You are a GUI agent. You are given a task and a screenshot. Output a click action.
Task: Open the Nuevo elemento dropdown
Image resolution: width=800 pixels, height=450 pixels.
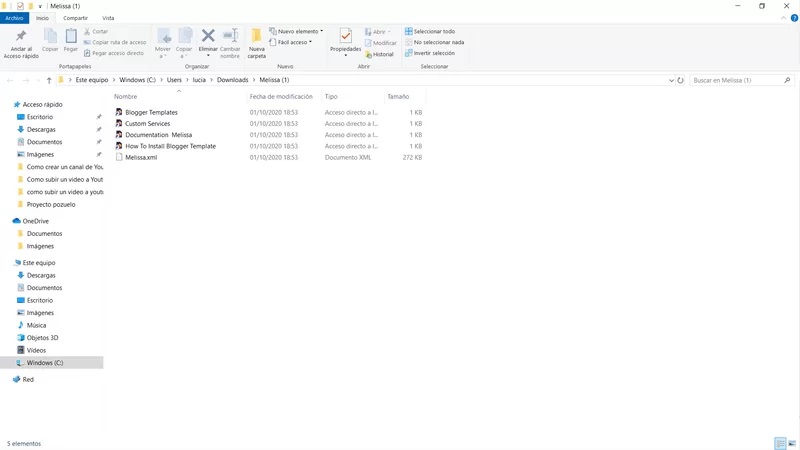(295, 31)
